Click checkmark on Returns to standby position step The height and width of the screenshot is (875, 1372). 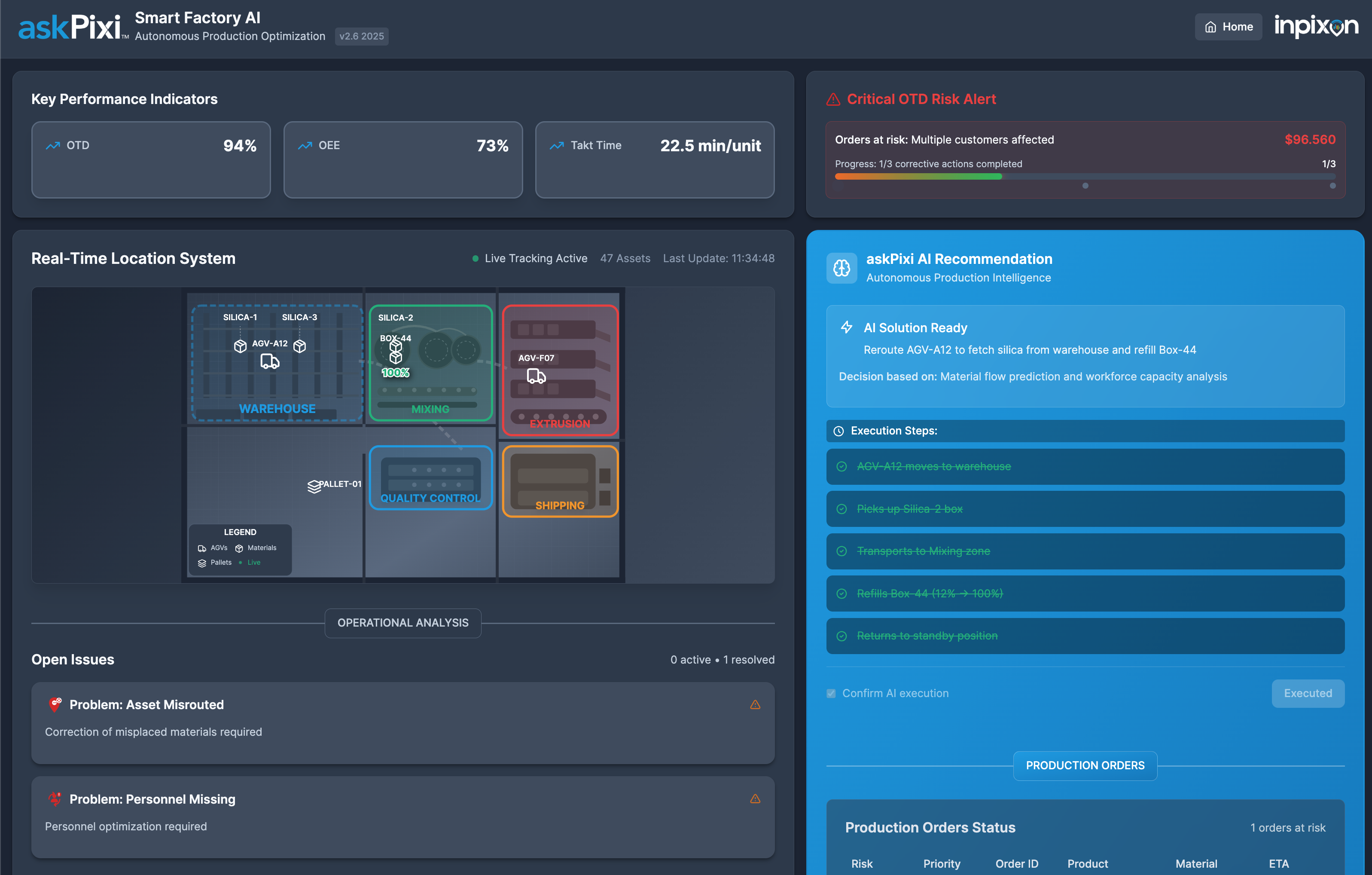pos(841,636)
